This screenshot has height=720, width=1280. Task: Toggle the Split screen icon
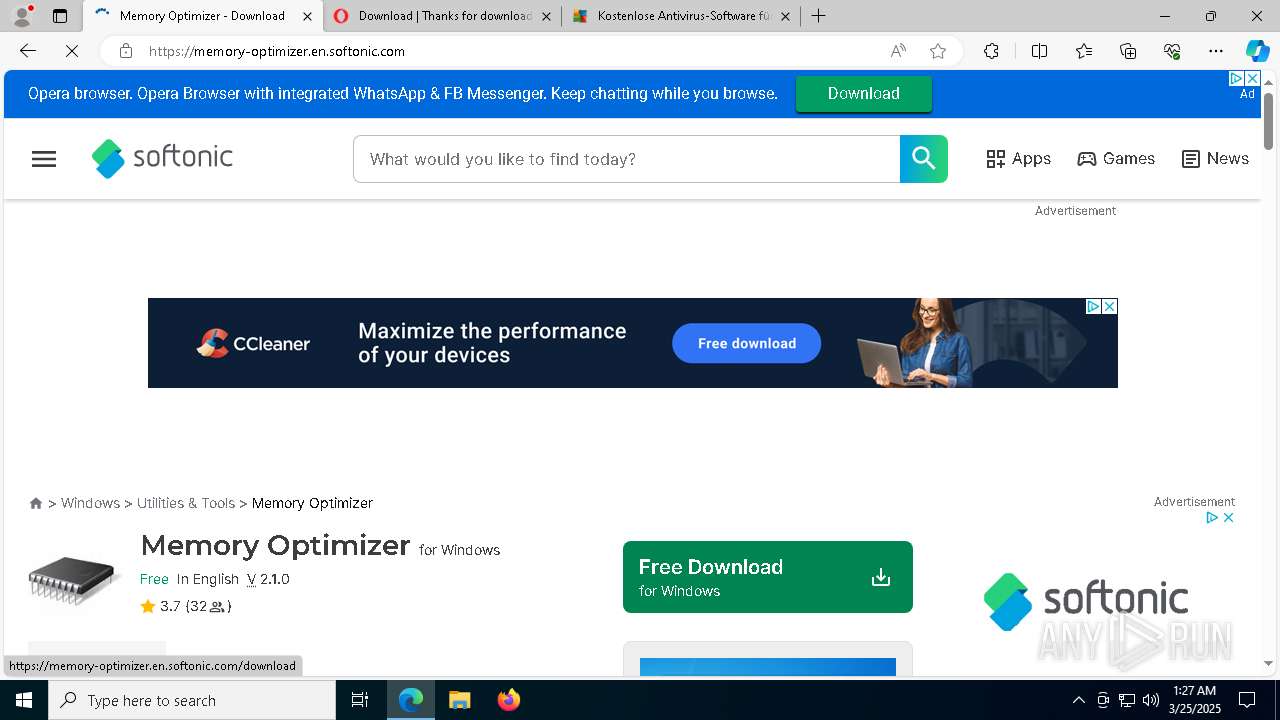click(x=1039, y=51)
